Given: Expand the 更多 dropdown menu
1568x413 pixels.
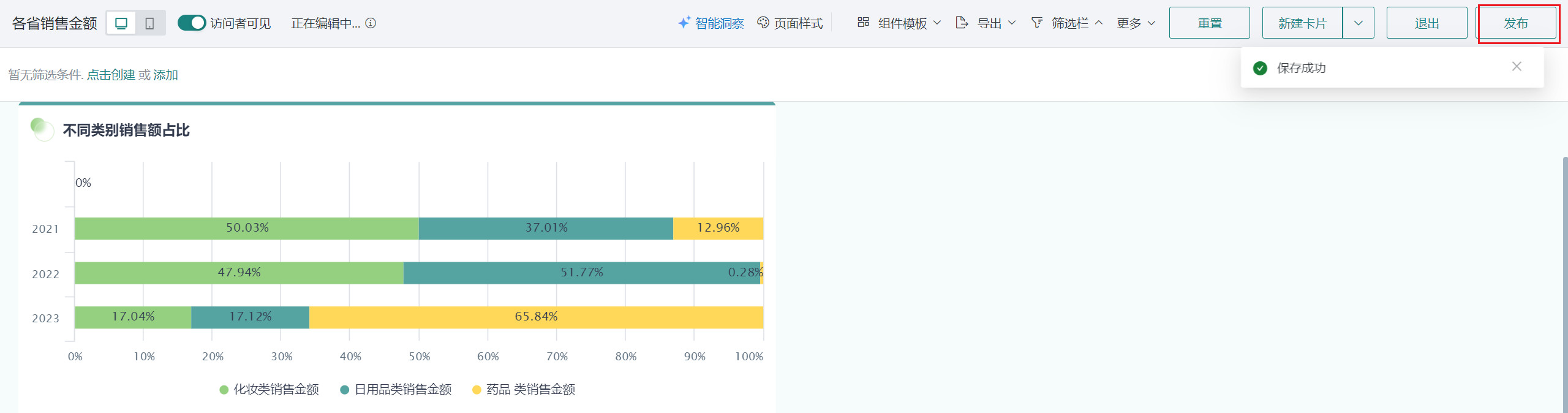Looking at the screenshot, I should 1136,23.
